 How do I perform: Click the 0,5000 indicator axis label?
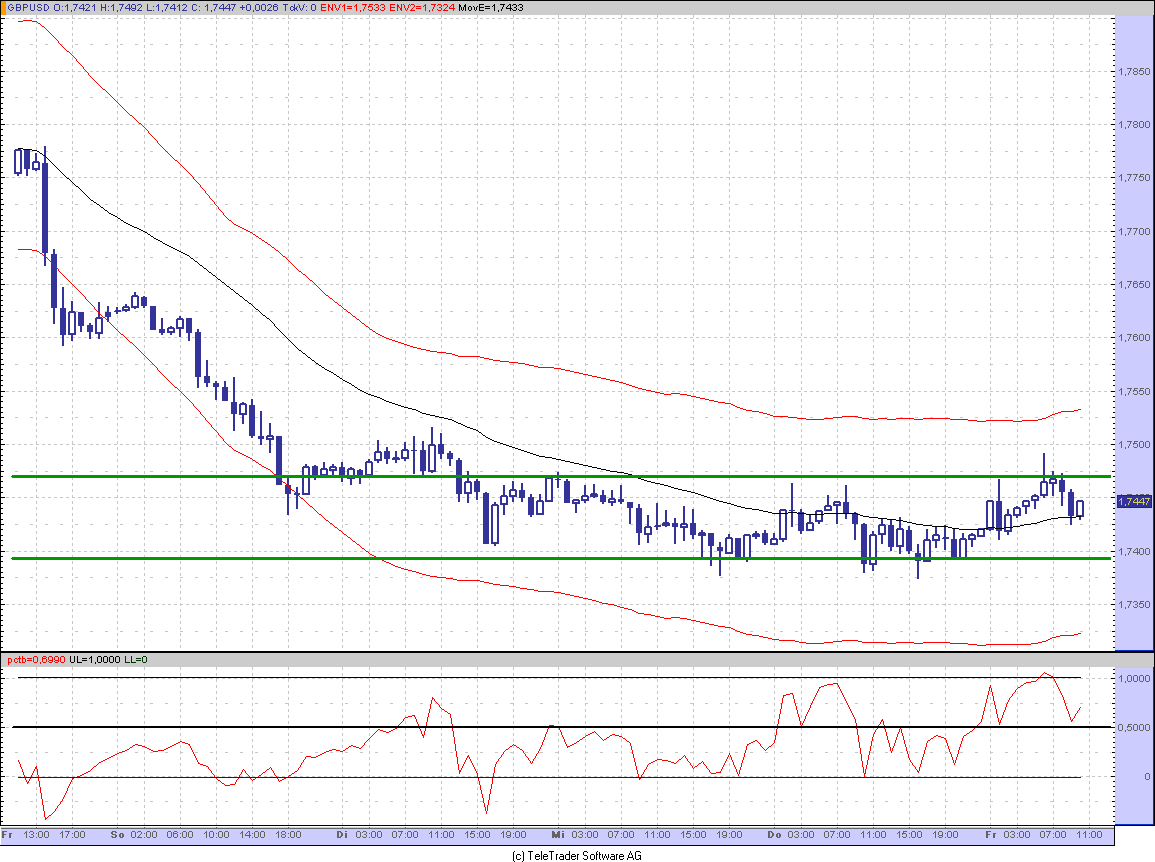1133,727
